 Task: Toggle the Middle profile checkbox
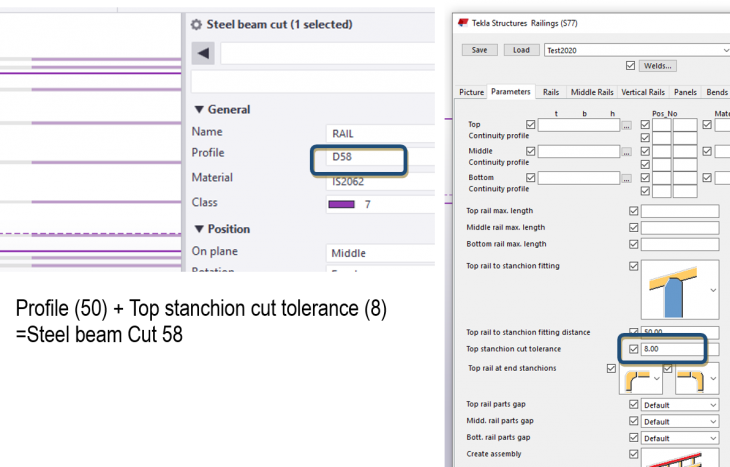coord(531,151)
